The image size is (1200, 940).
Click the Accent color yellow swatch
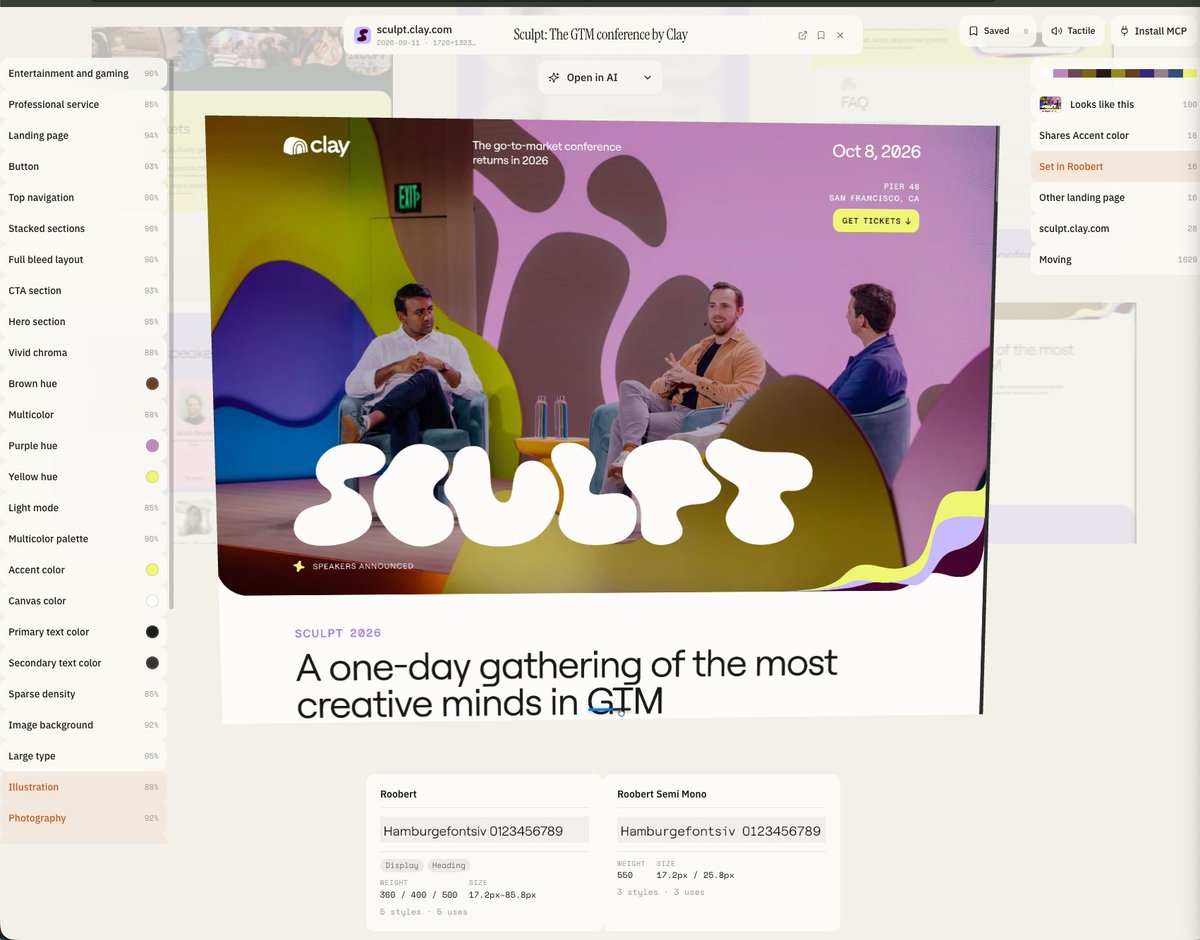click(152, 570)
